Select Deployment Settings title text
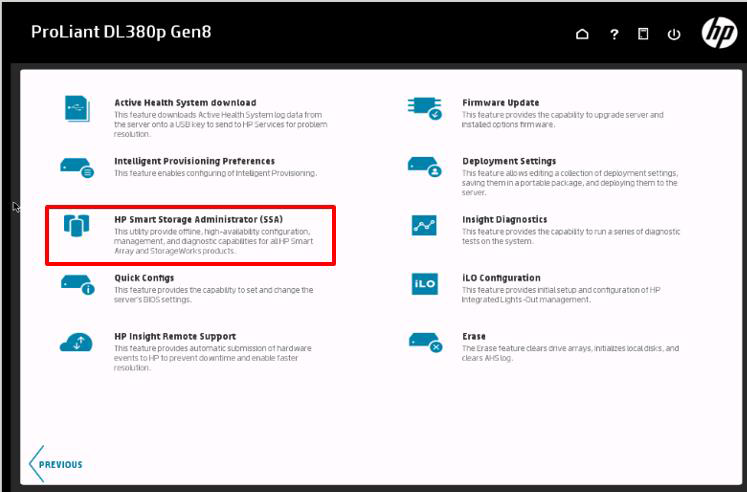This screenshot has width=747, height=492. tap(509, 161)
